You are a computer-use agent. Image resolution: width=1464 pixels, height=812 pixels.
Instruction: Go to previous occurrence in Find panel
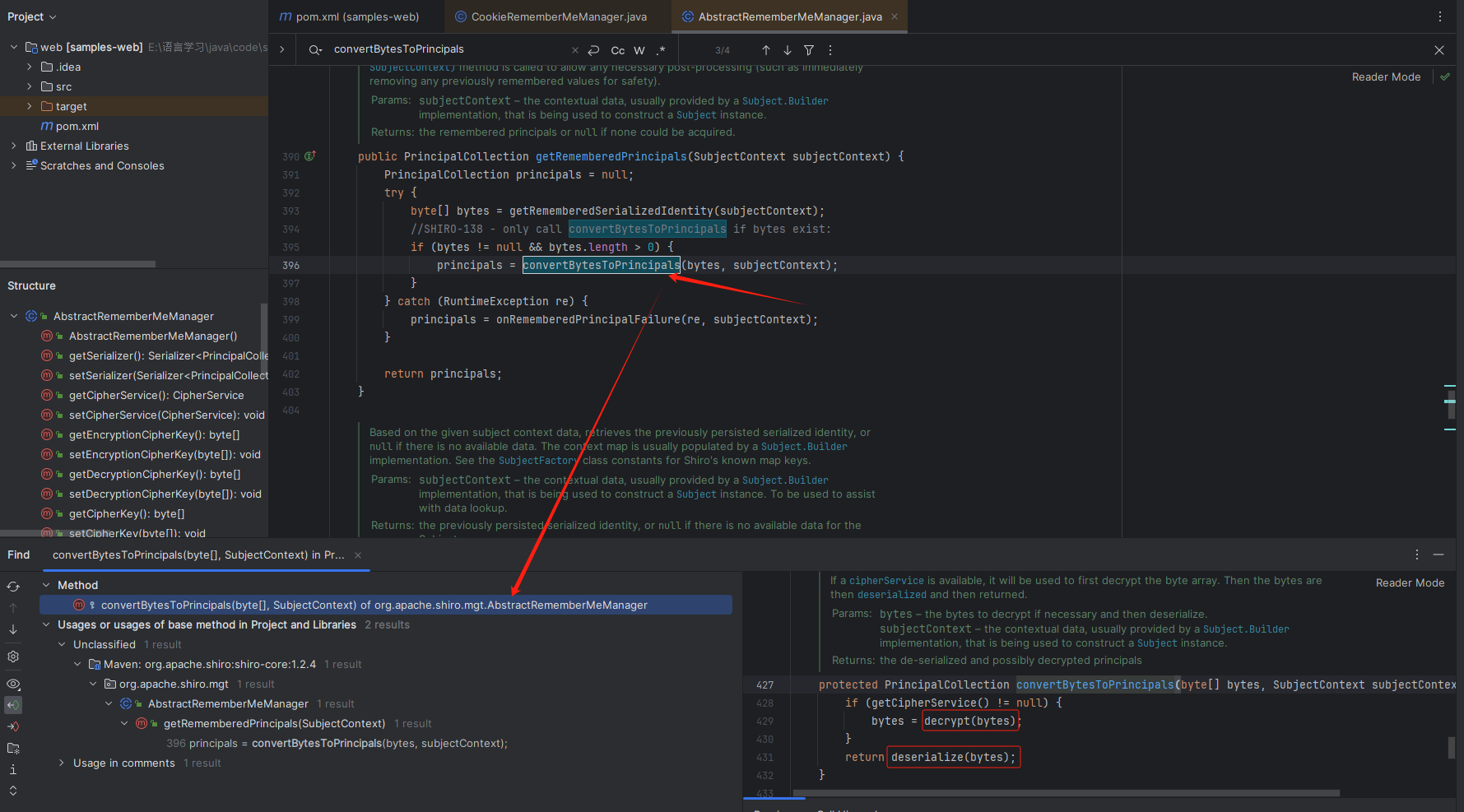click(x=13, y=608)
